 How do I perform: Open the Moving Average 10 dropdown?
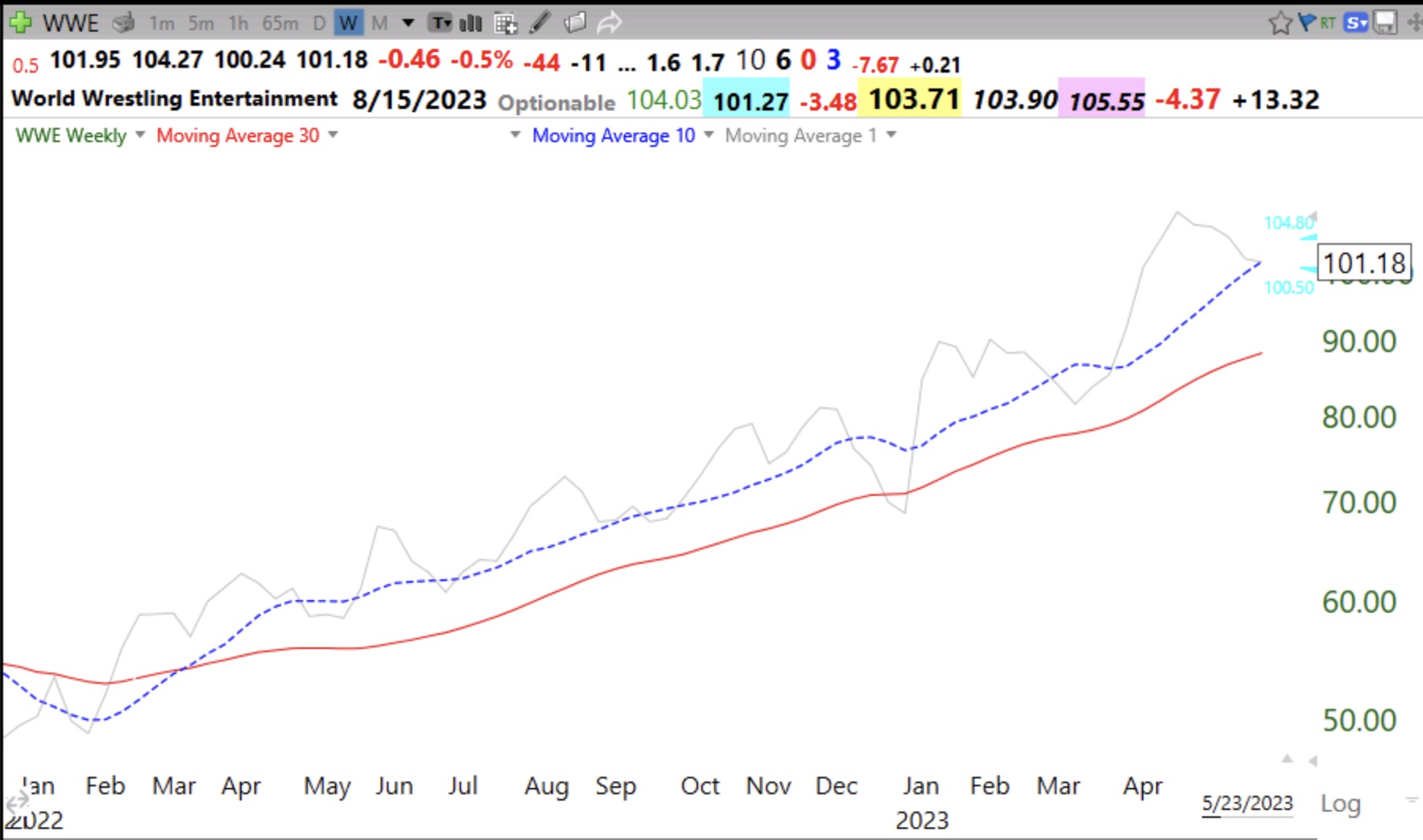708,135
